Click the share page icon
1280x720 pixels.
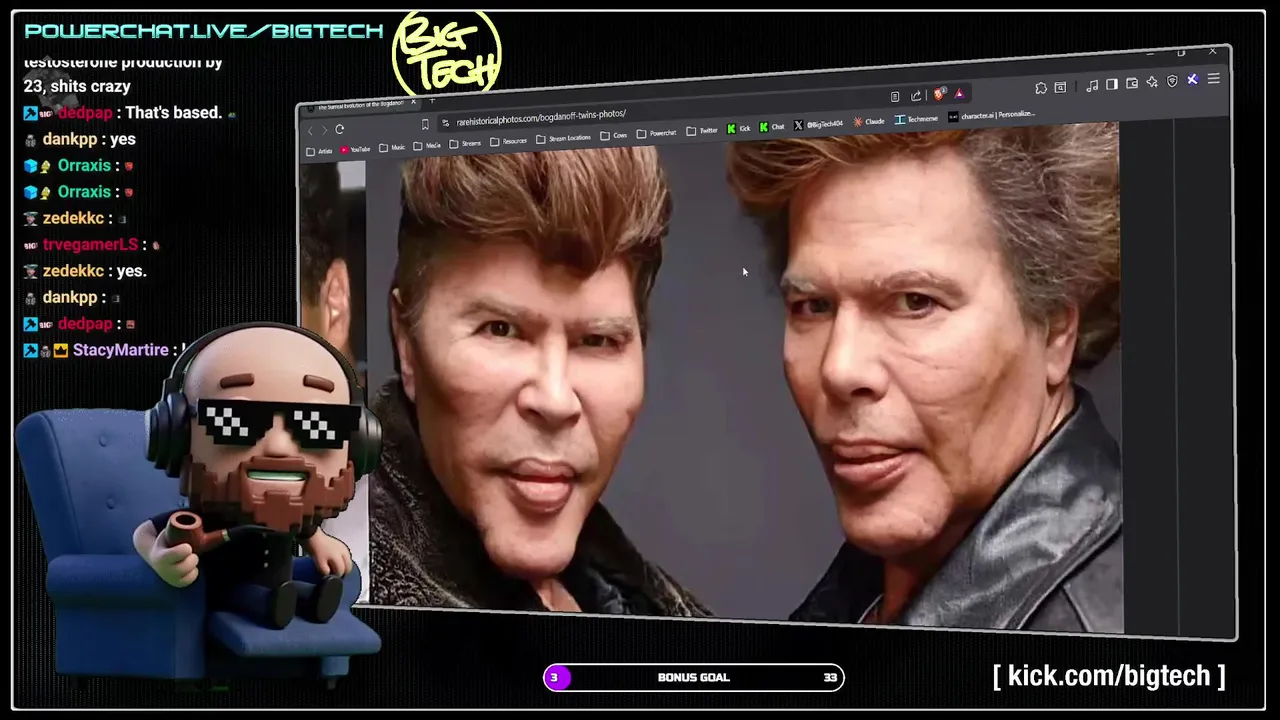click(x=915, y=96)
